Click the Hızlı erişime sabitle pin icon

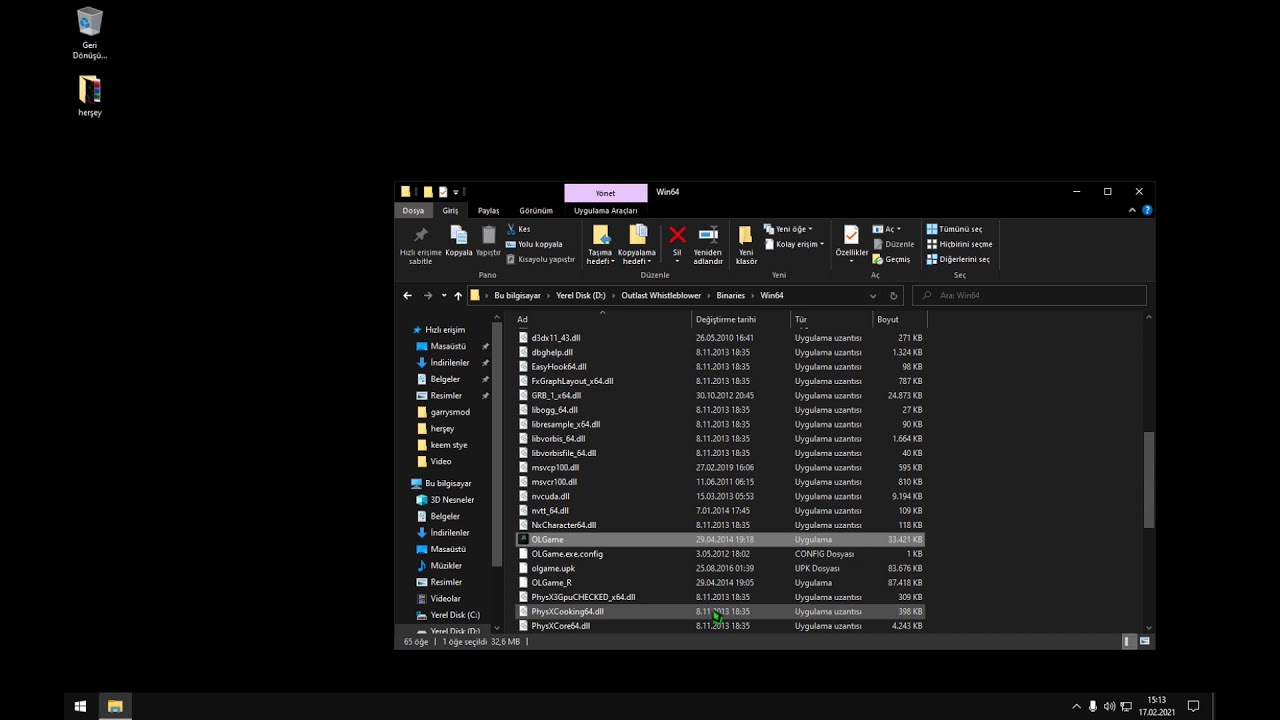click(420, 236)
